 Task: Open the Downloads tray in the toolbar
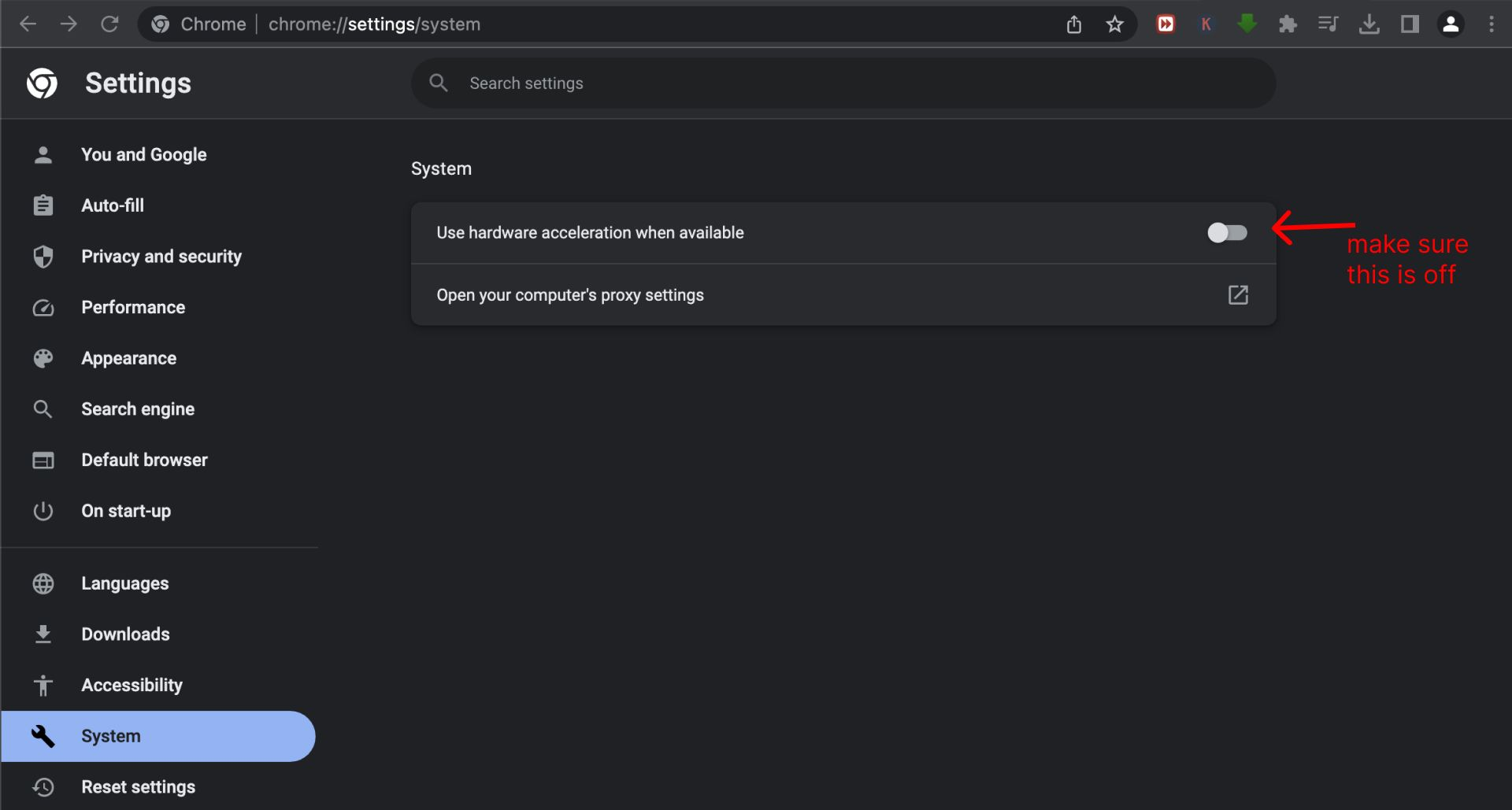click(1369, 24)
